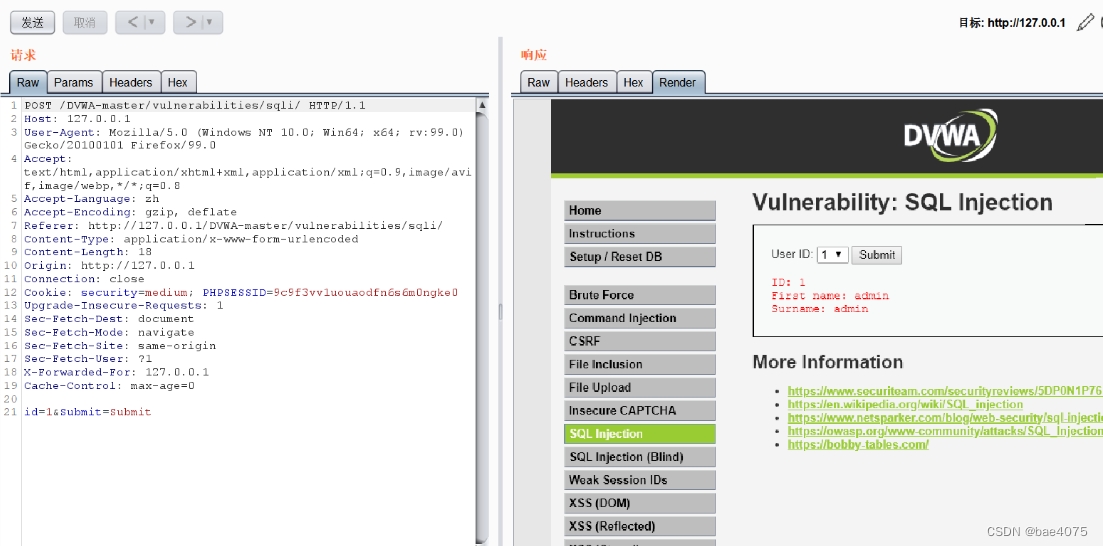1103x546 pixels.
Task: Select the response Render tab
Action: tap(678, 82)
